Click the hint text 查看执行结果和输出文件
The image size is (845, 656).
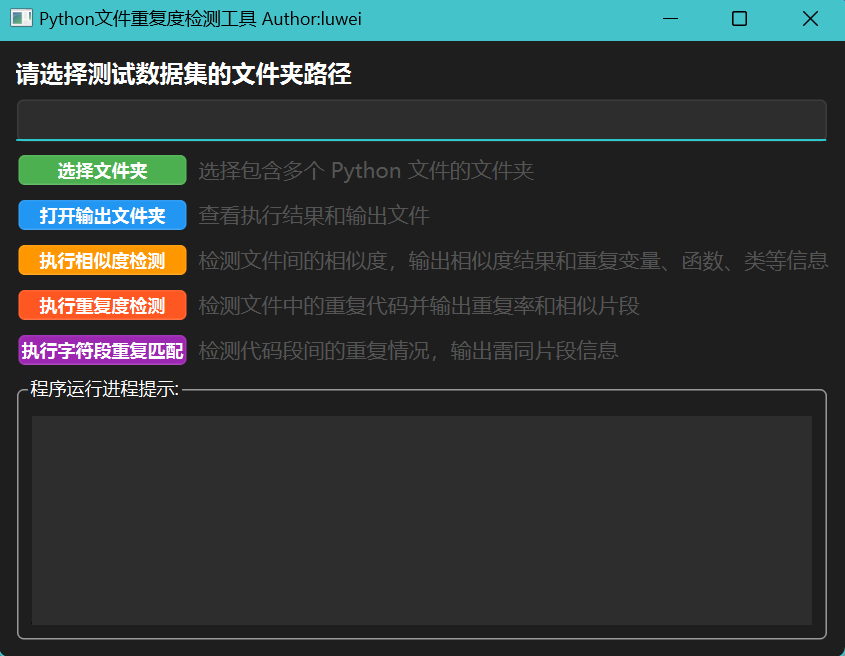[x=314, y=216]
